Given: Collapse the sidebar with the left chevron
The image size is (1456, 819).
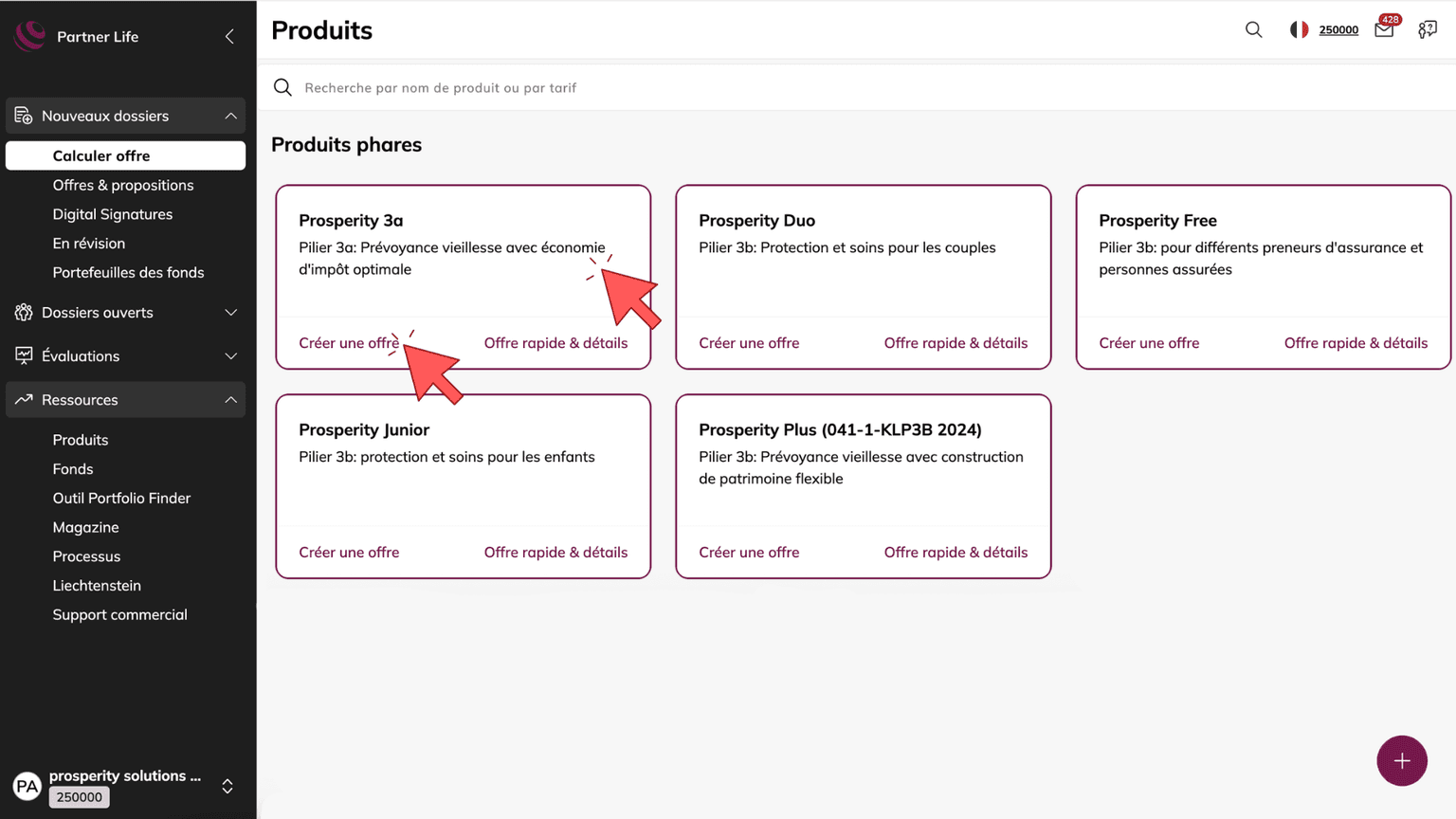Looking at the screenshot, I should click(229, 36).
